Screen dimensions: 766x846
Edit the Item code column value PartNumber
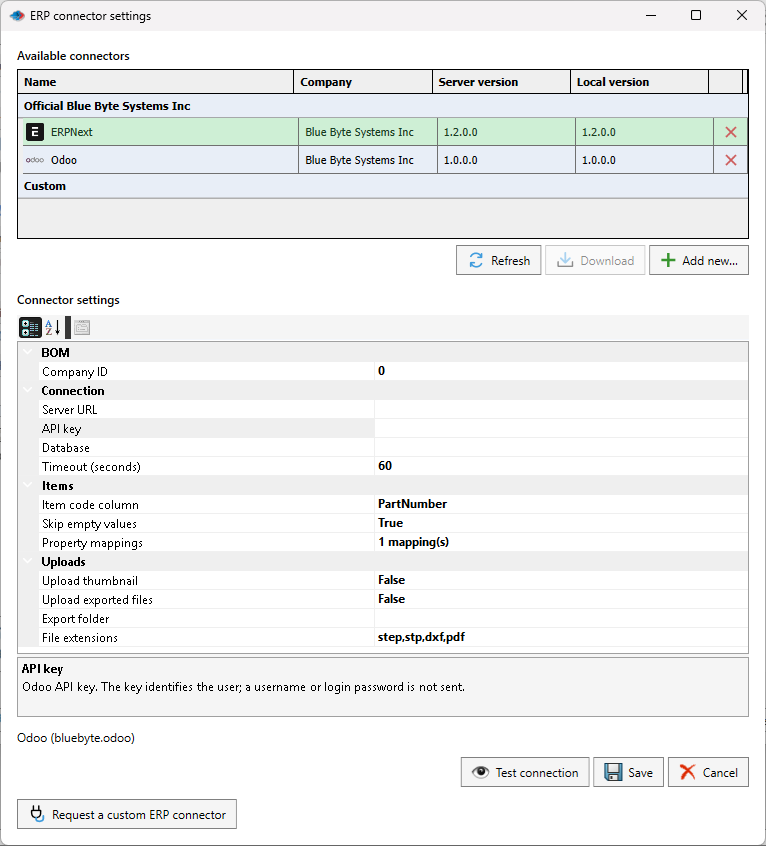click(561, 504)
